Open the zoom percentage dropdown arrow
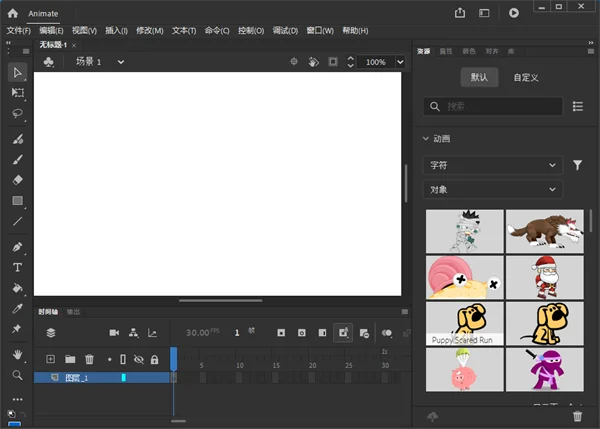600x429 pixels. 400,62
